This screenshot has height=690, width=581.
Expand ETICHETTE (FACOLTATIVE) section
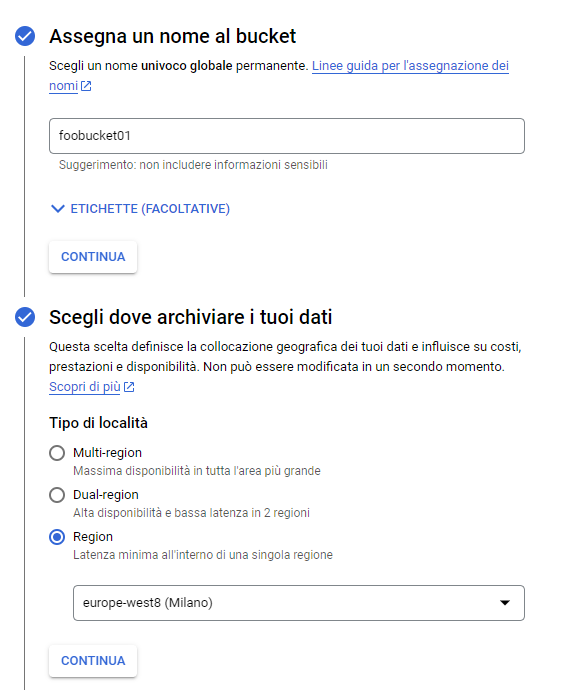point(141,209)
